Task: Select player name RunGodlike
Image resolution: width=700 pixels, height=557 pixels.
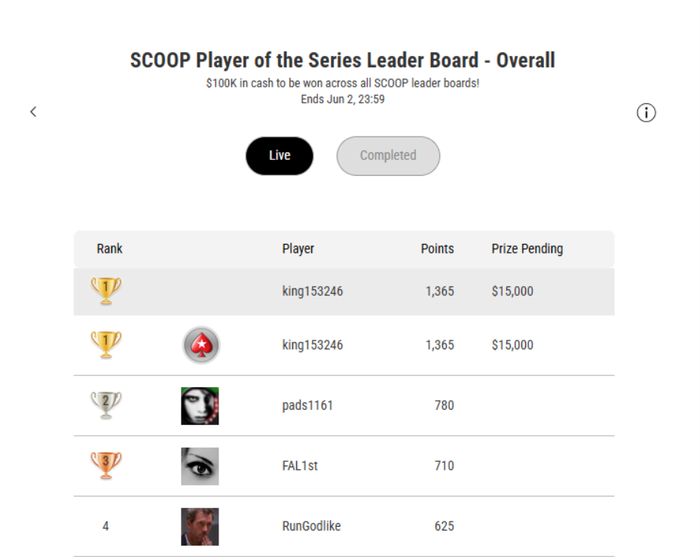Action: coord(311,526)
